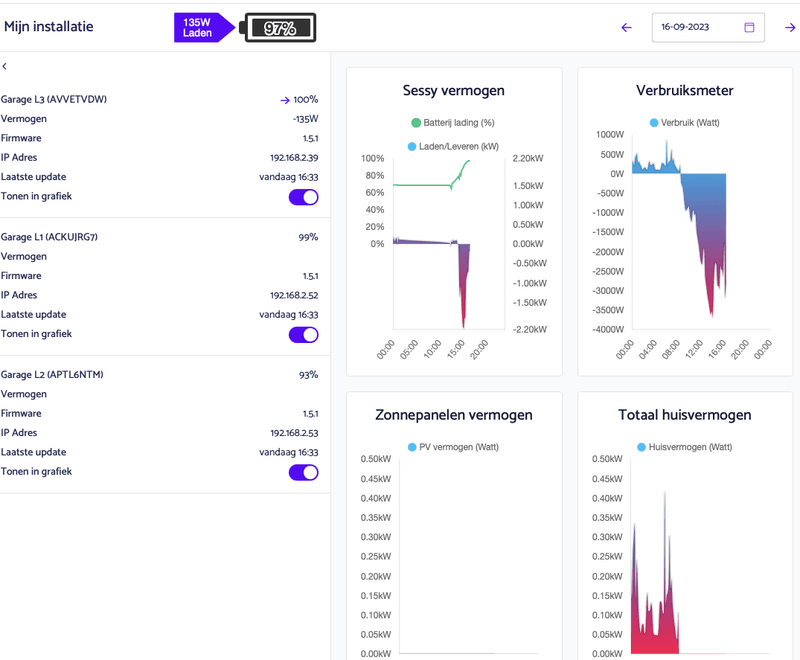Image resolution: width=800 pixels, height=660 pixels.
Task: Click the 16-09-2023 date field
Action: pyautogui.click(x=695, y=27)
